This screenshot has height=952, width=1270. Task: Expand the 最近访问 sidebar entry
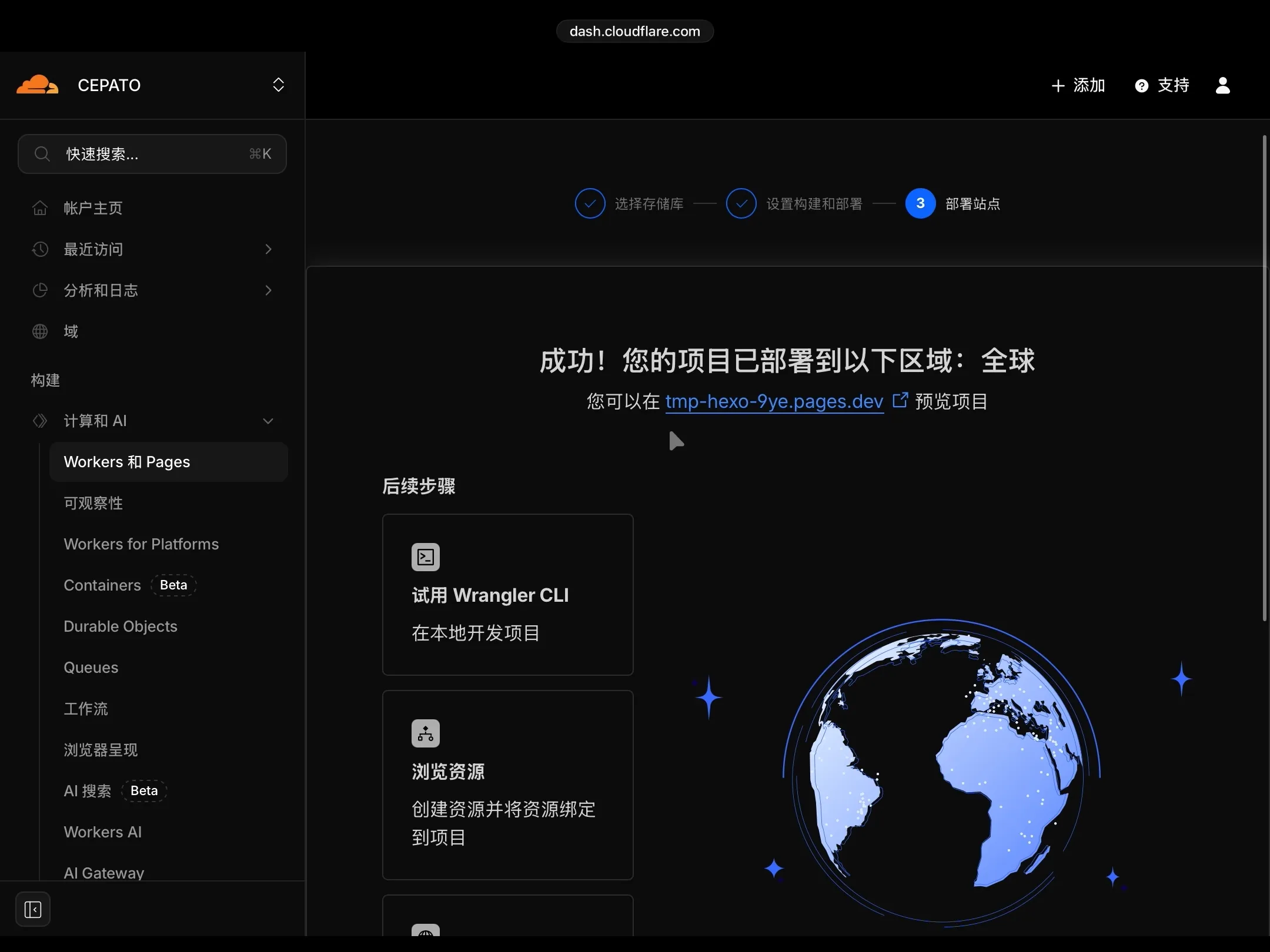268,249
